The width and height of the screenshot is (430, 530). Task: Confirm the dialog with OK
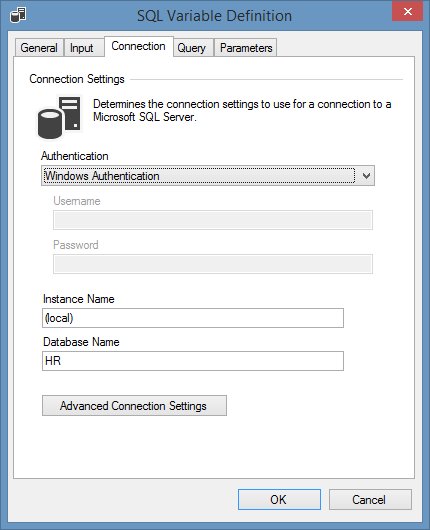point(279,500)
